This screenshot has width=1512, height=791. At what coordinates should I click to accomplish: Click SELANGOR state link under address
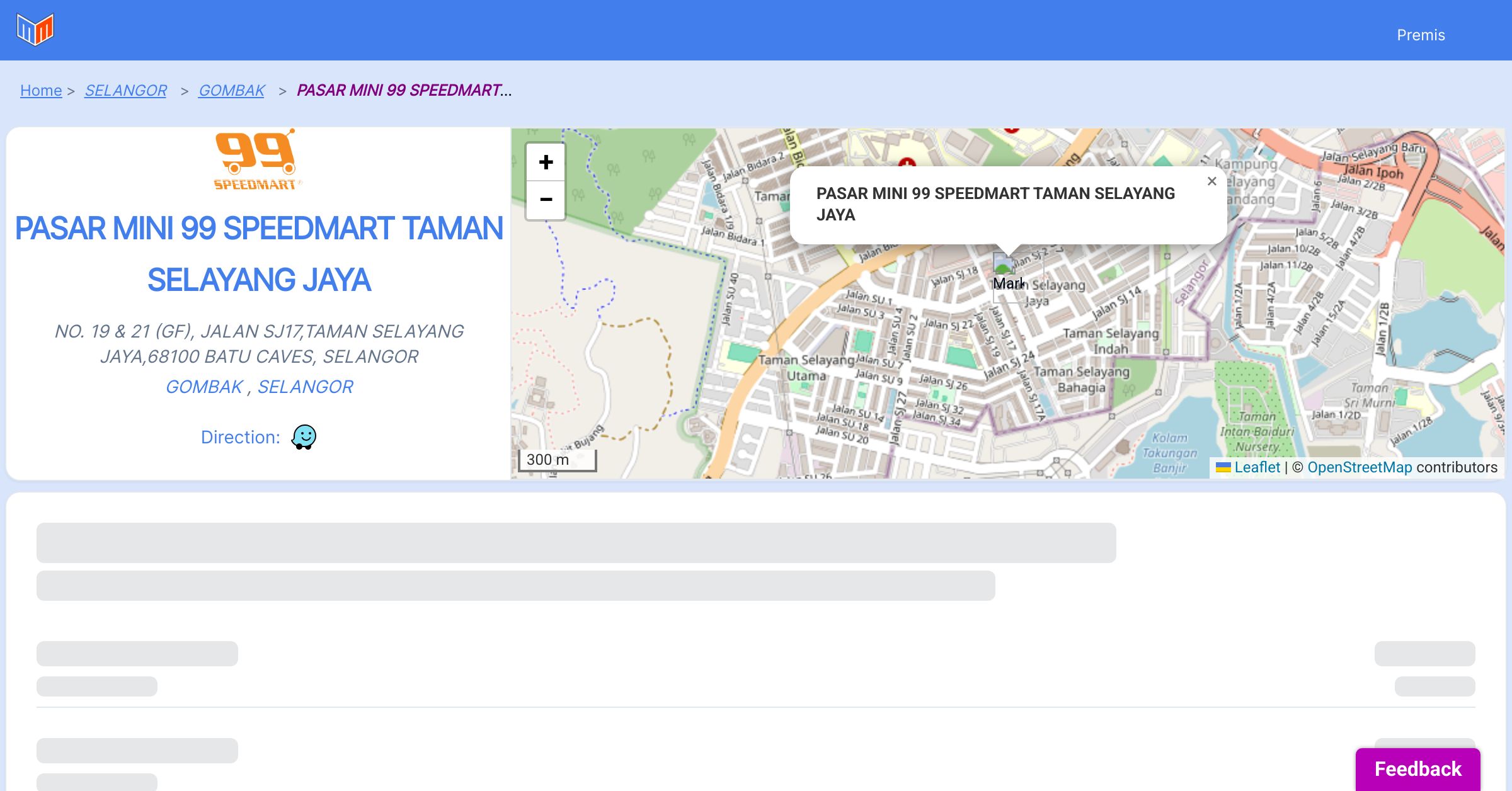pos(305,387)
